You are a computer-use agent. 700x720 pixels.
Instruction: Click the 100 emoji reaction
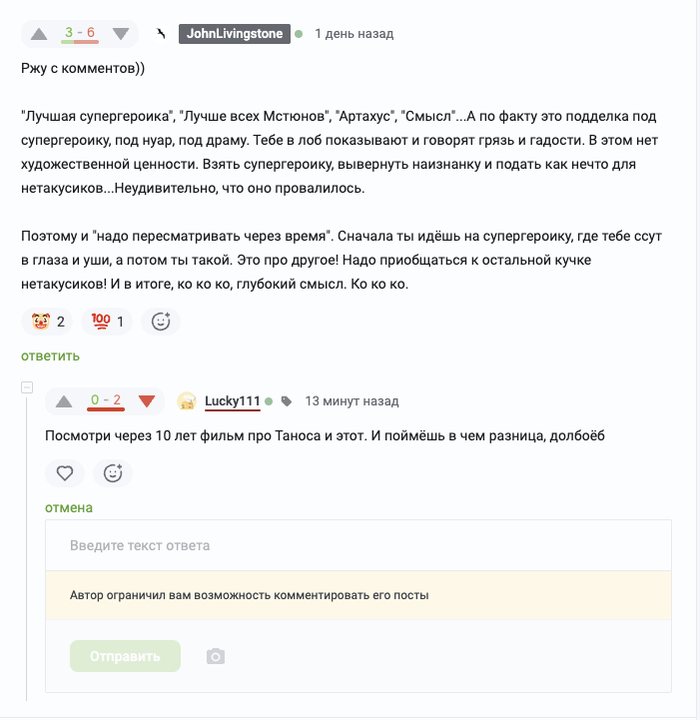[108, 321]
